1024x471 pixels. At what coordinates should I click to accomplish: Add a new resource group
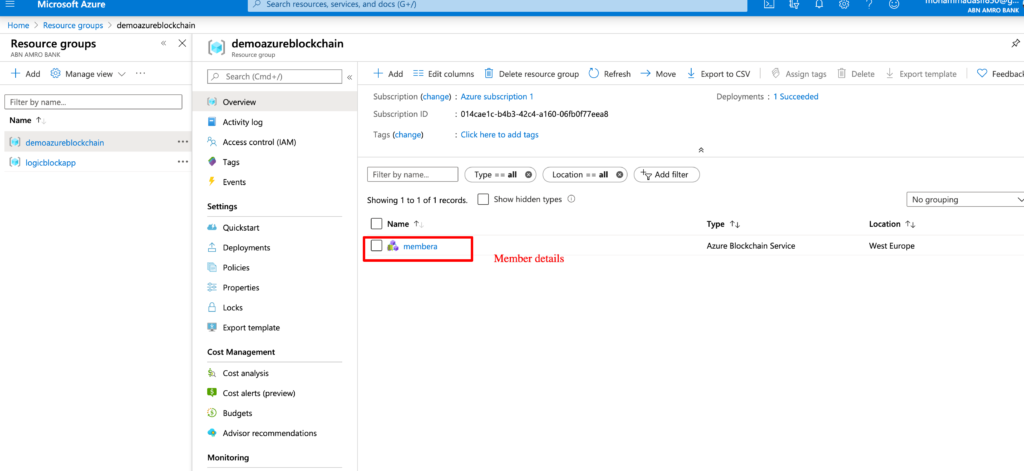(25, 74)
